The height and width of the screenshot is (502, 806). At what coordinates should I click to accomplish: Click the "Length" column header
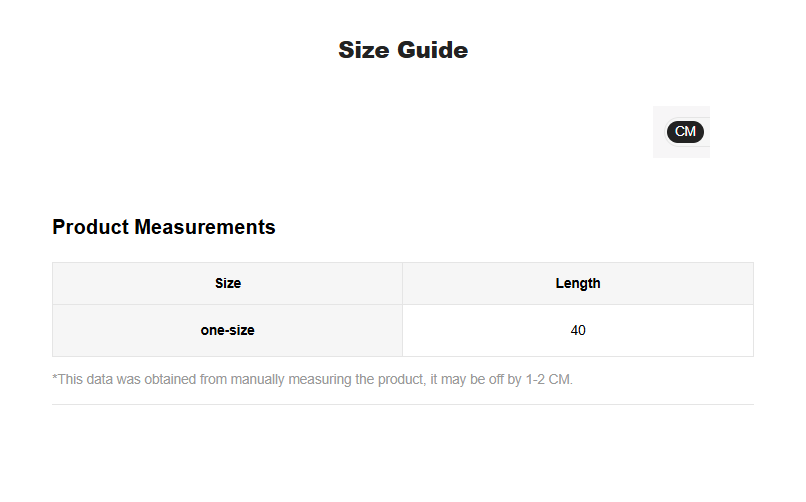578,283
